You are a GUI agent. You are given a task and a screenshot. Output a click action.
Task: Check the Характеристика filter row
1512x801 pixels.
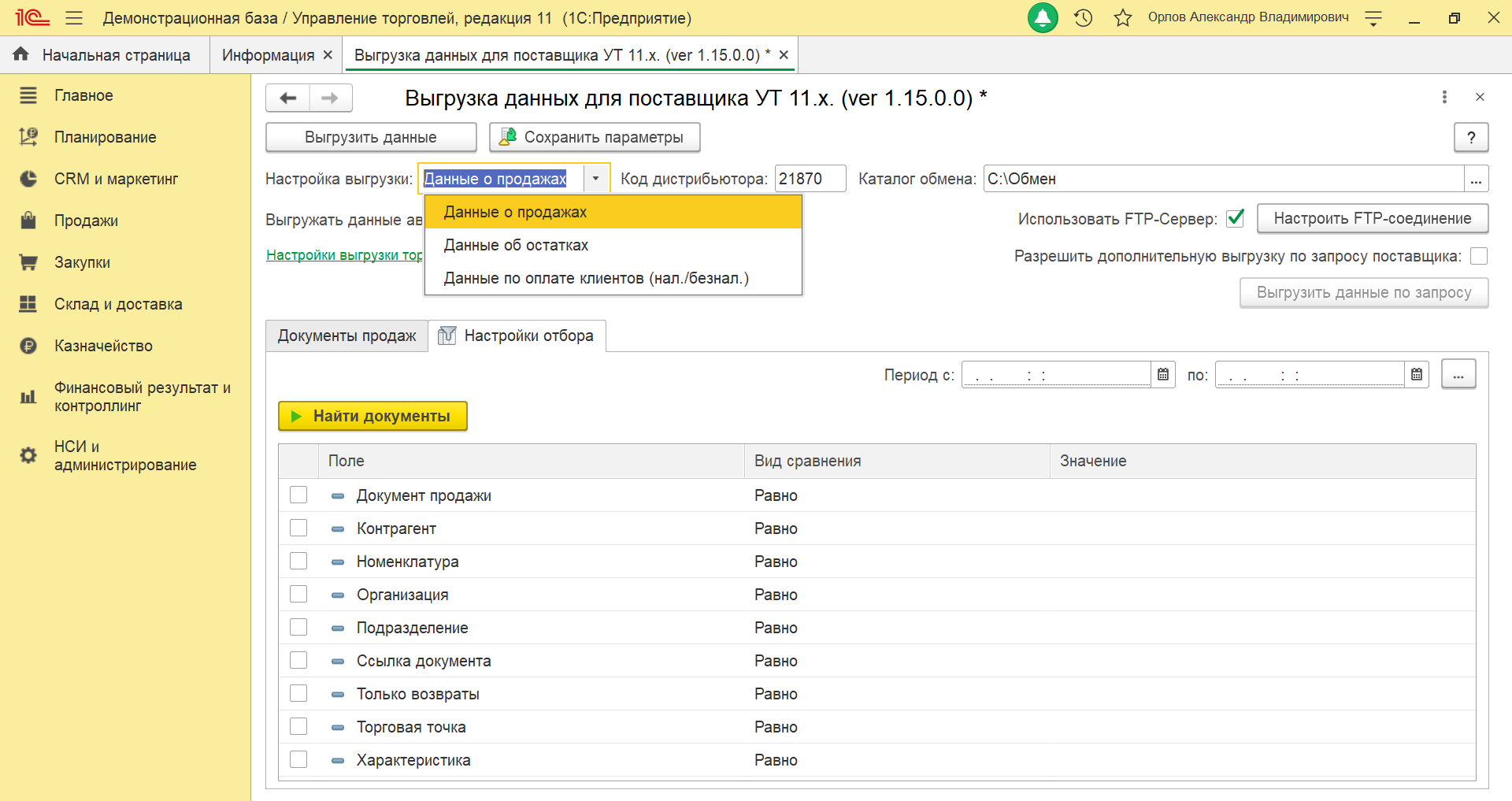(x=298, y=759)
